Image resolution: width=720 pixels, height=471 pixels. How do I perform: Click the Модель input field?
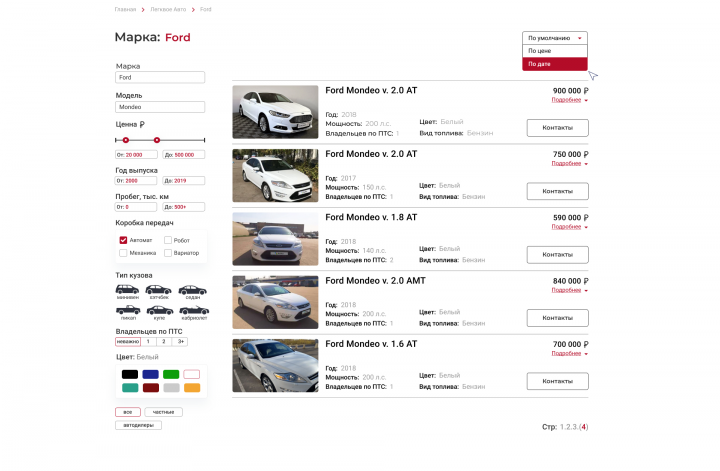point(160,107)
